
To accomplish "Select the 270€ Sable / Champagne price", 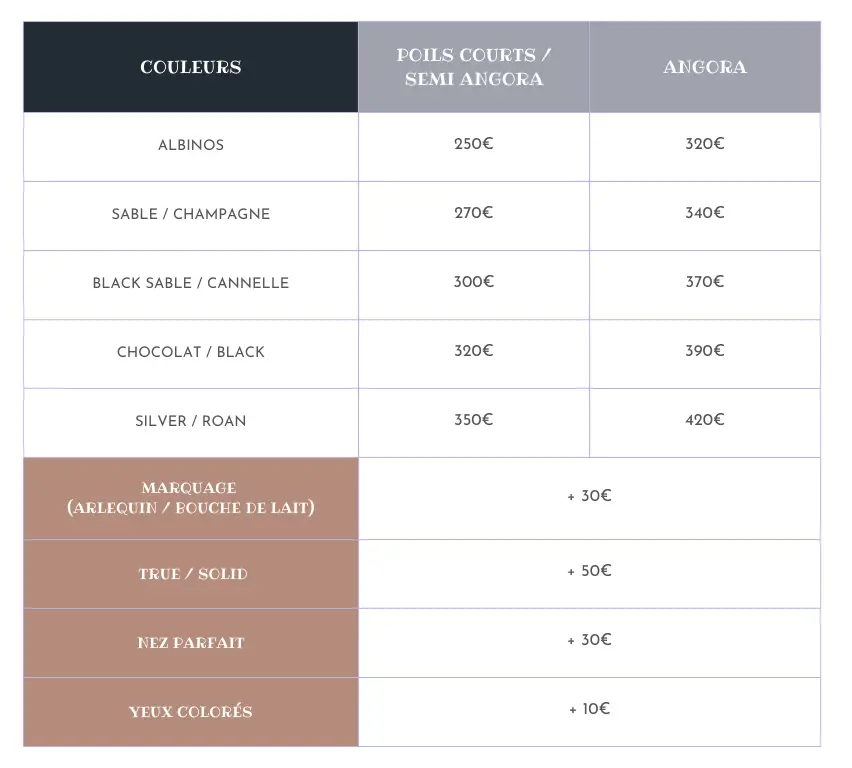I will (474, 213).
